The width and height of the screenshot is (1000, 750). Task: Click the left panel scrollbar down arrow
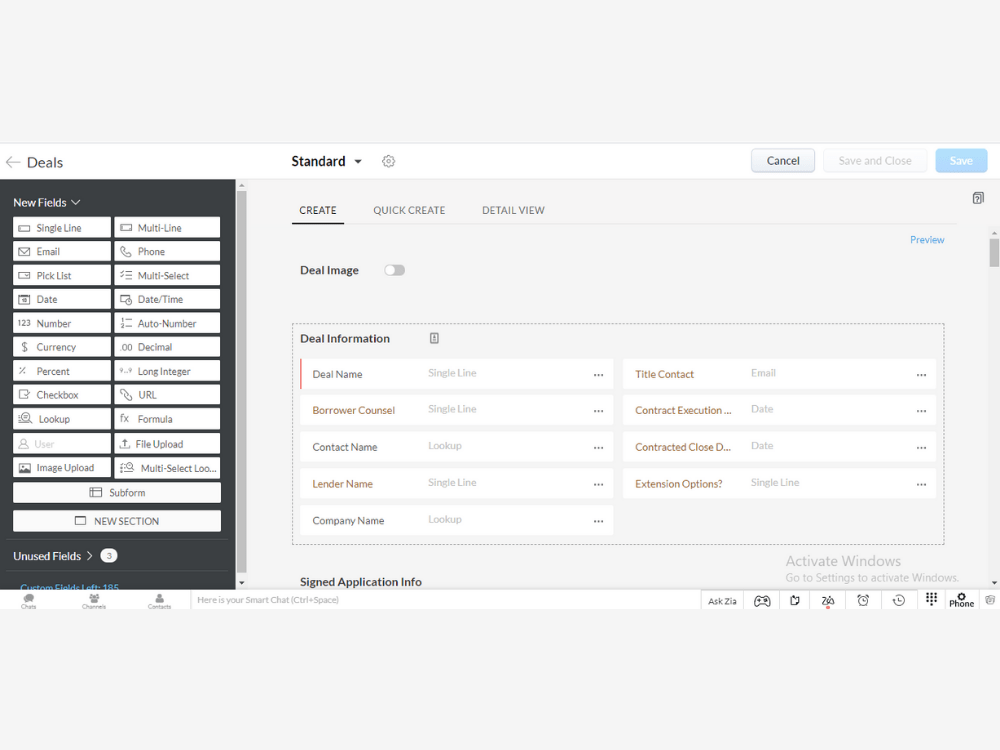tap(241, 582)
